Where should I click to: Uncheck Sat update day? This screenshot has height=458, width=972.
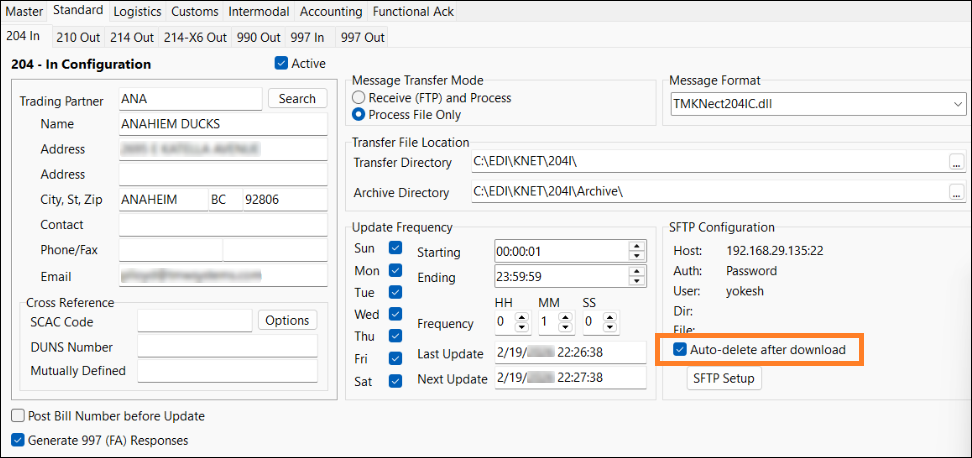point(395,381)
